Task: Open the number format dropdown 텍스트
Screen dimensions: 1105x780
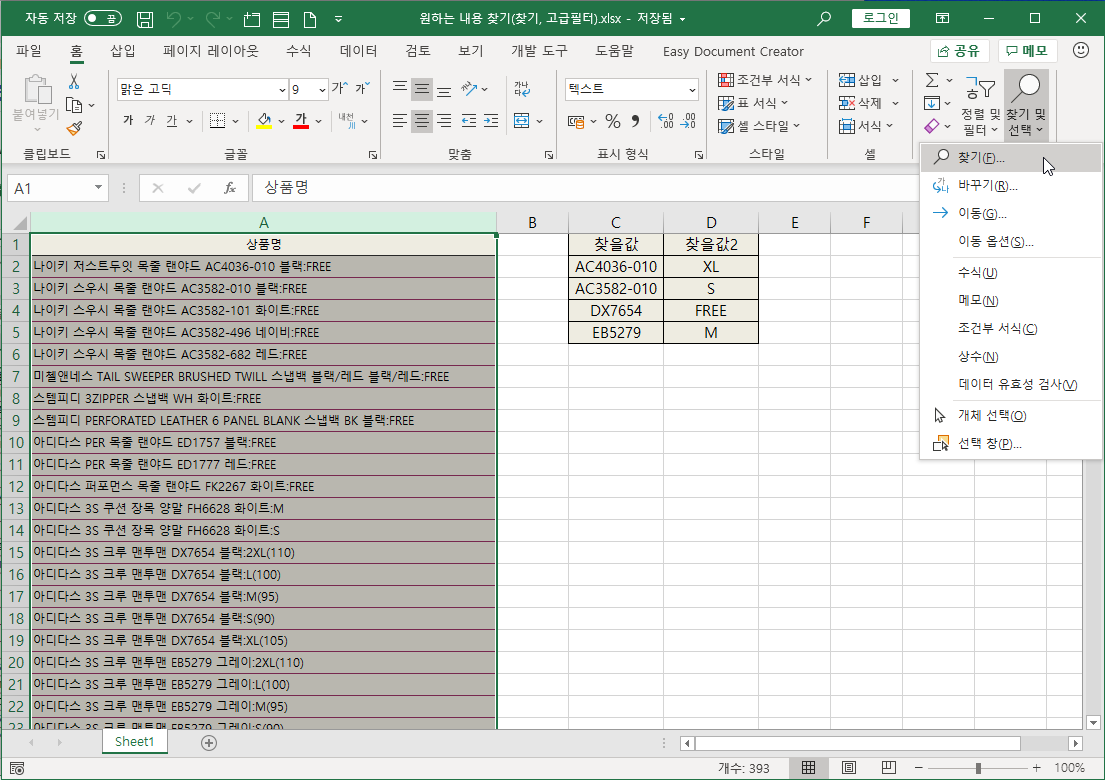Action: (x=692, y=89)
